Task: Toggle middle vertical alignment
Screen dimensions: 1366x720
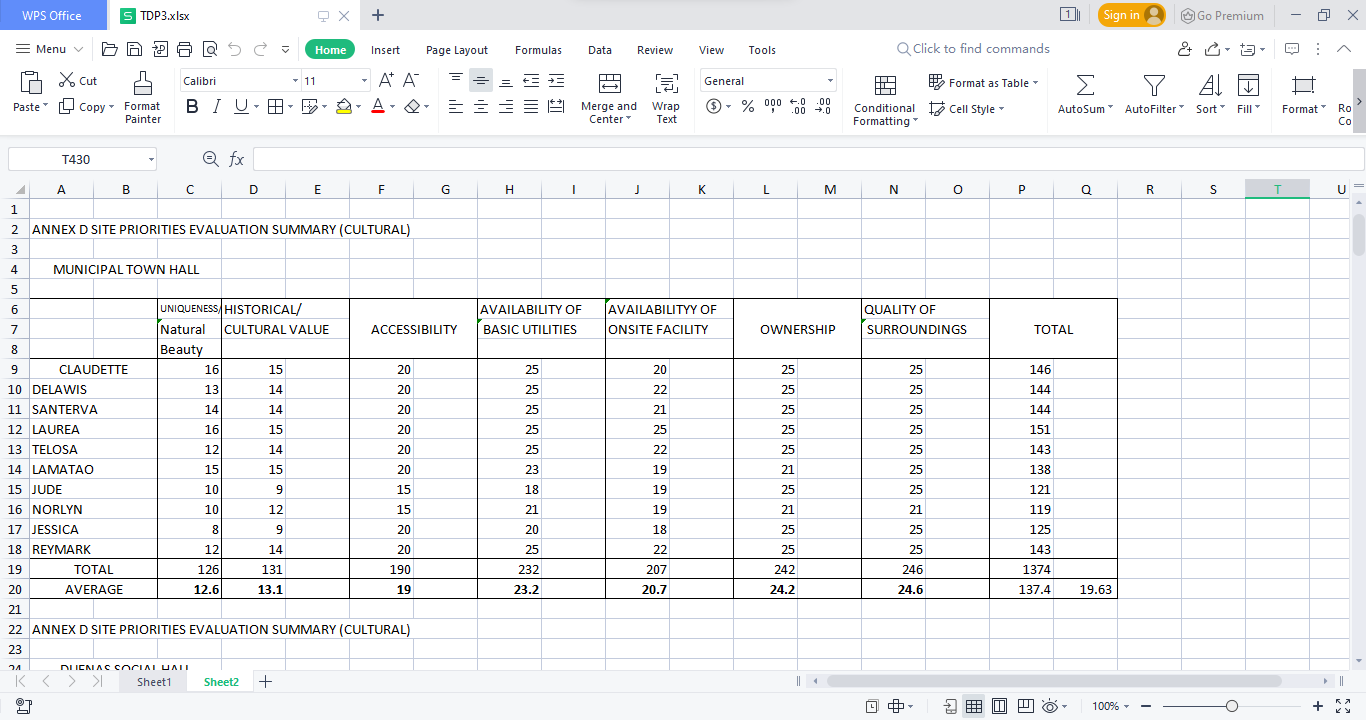Action: [x=481, y=81]
